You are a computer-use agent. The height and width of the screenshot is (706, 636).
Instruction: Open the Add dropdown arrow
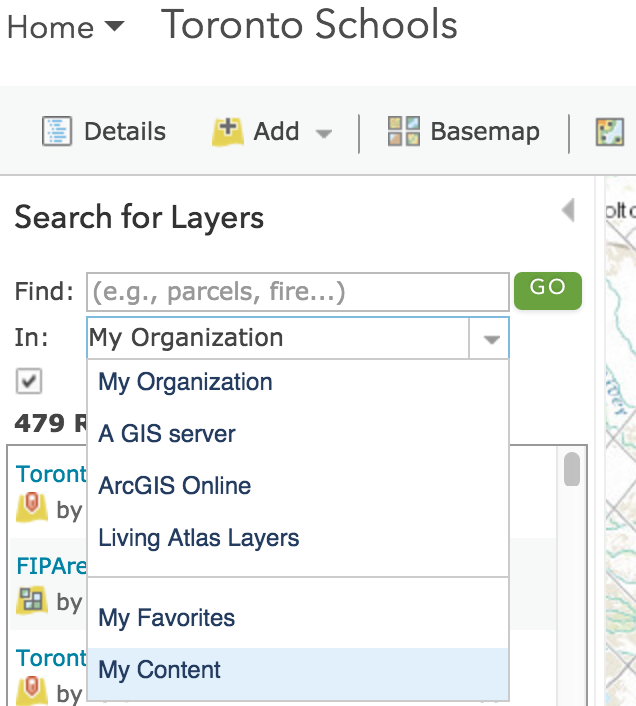(x=324, y=133)
